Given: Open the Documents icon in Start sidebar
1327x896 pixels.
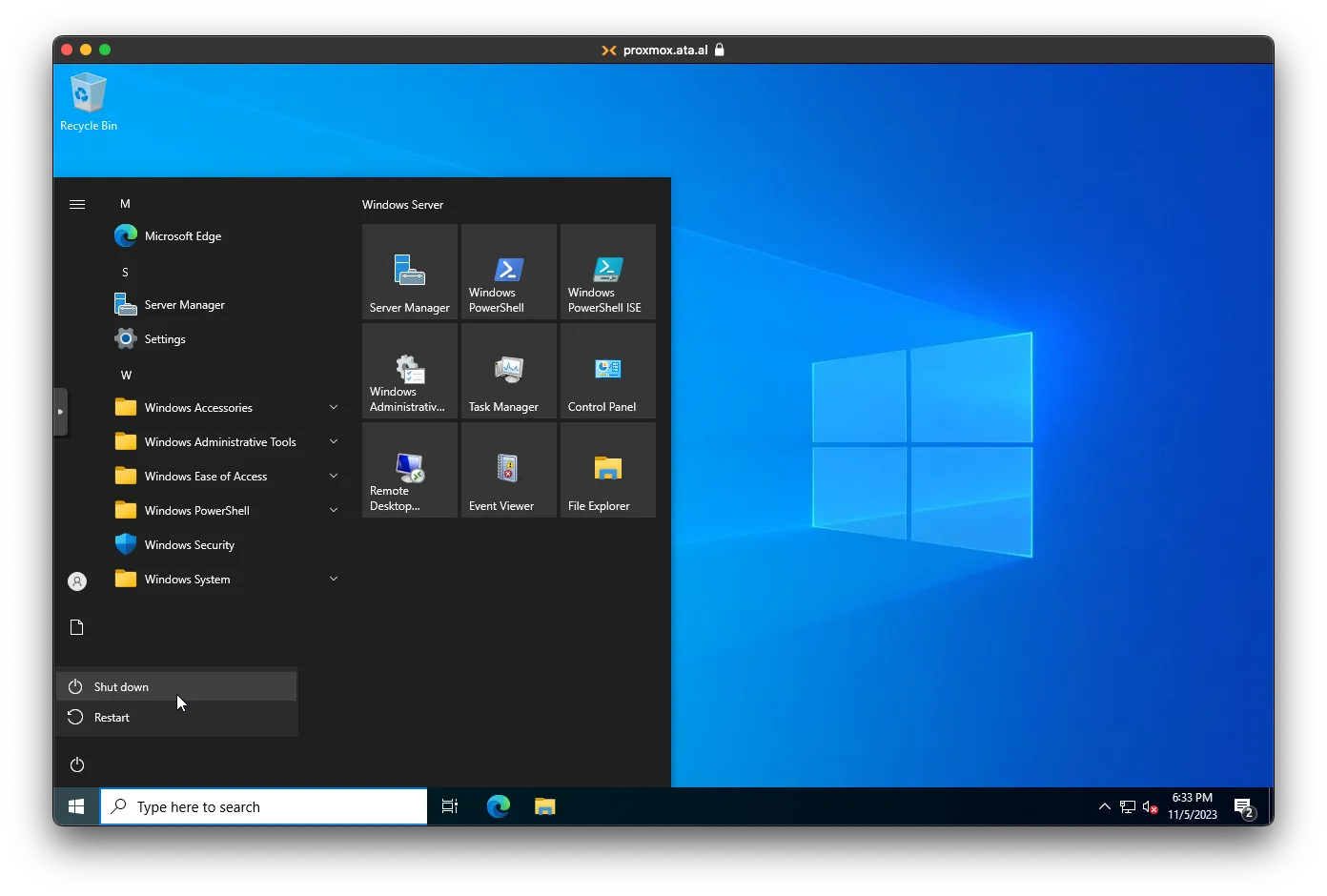Looking at the screenshot, I should click(77, 627).
